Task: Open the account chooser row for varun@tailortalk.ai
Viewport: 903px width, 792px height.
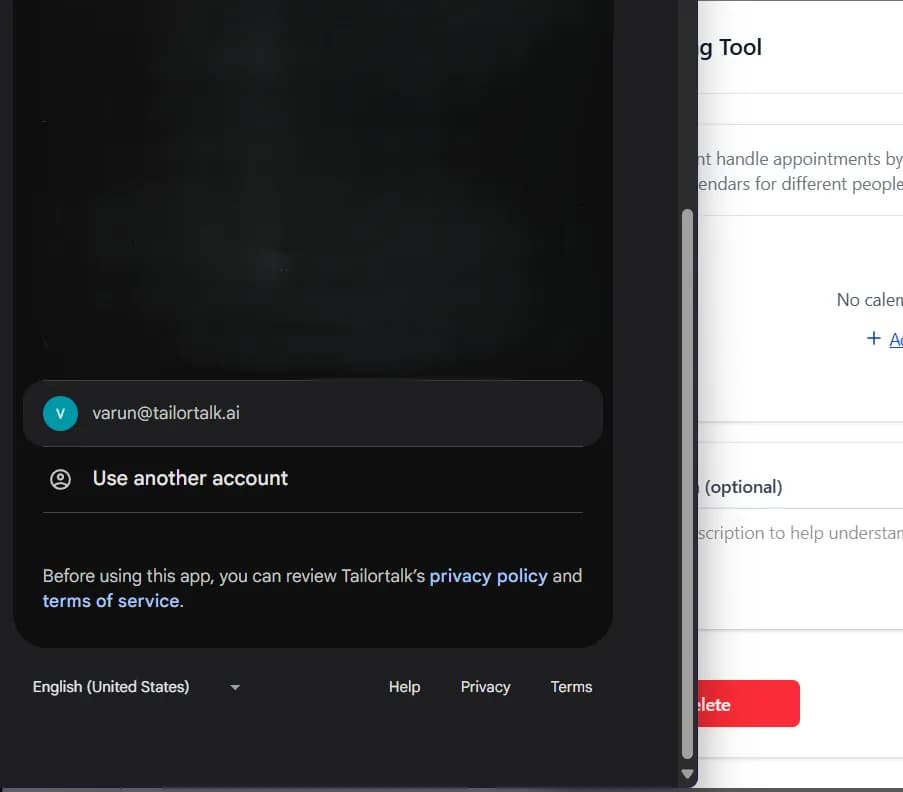Action: pyautogui.click(x=313, y=412)
